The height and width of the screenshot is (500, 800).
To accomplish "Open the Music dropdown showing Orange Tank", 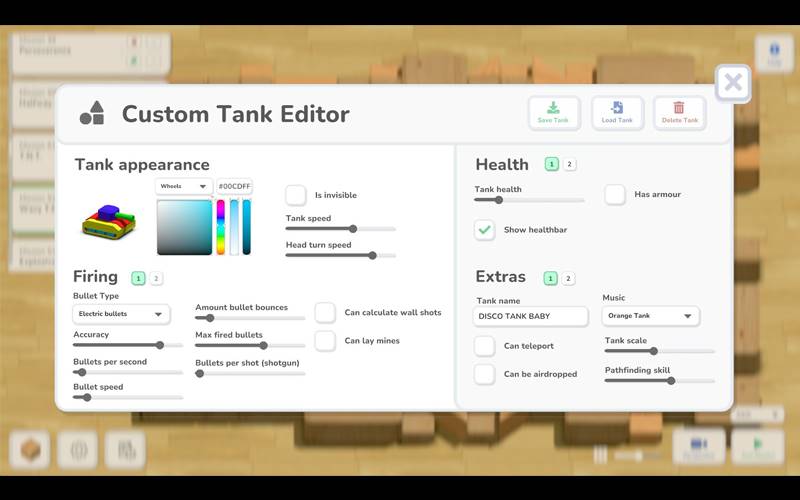I will tap(650, 316).
